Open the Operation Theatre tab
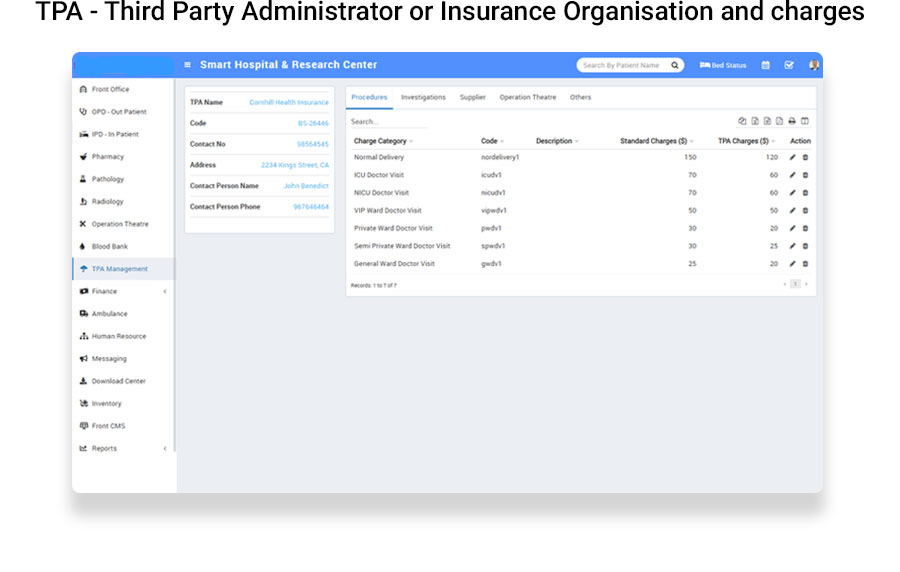Viewport: 900px width, 572px height. click(x=527, y=97)
